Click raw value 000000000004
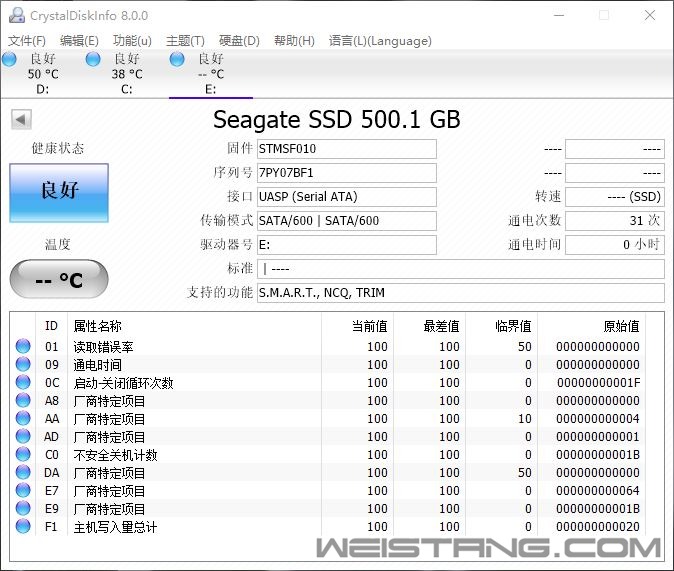 pos(598,419)
